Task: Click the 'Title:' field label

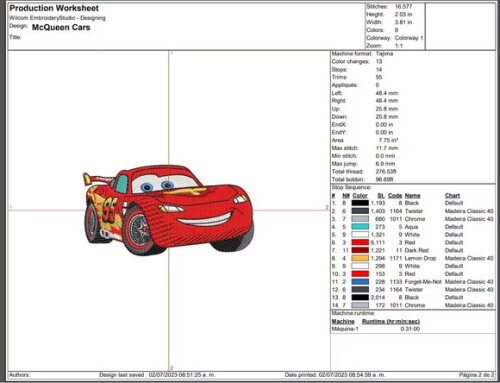Action: click(15, 37)
